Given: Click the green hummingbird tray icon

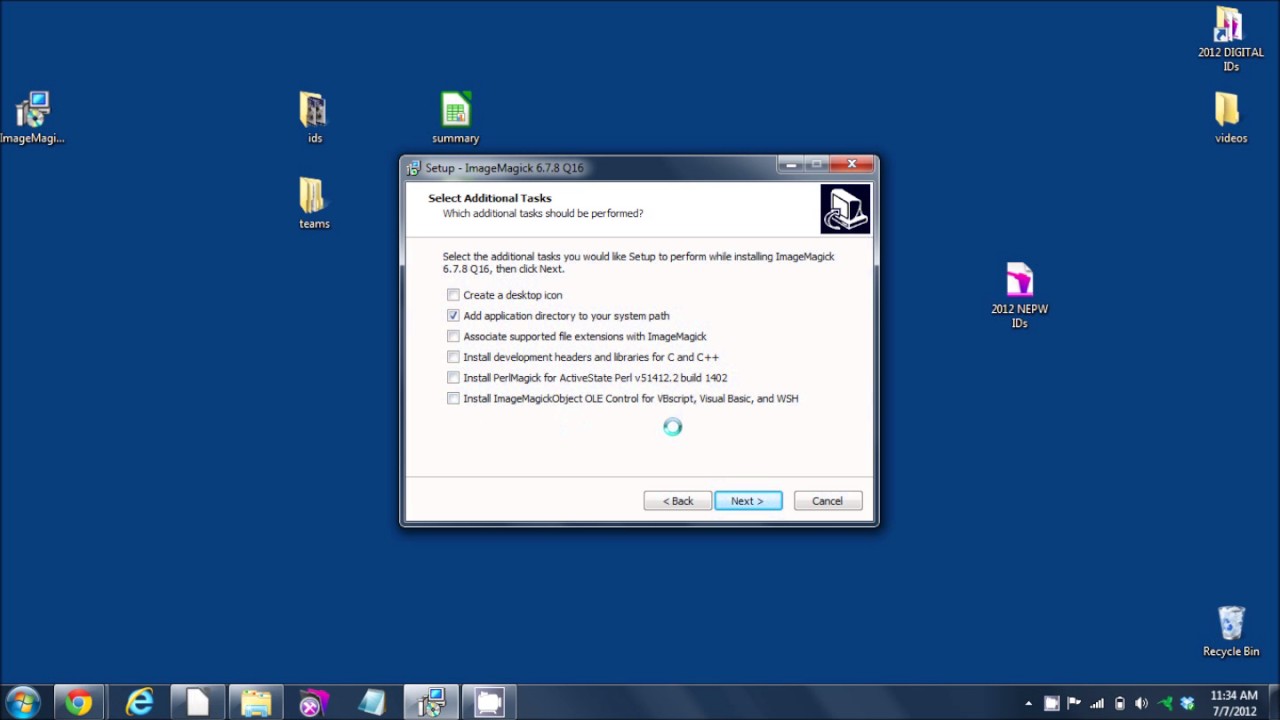Looking at the screenshot, I should 1165,703.
